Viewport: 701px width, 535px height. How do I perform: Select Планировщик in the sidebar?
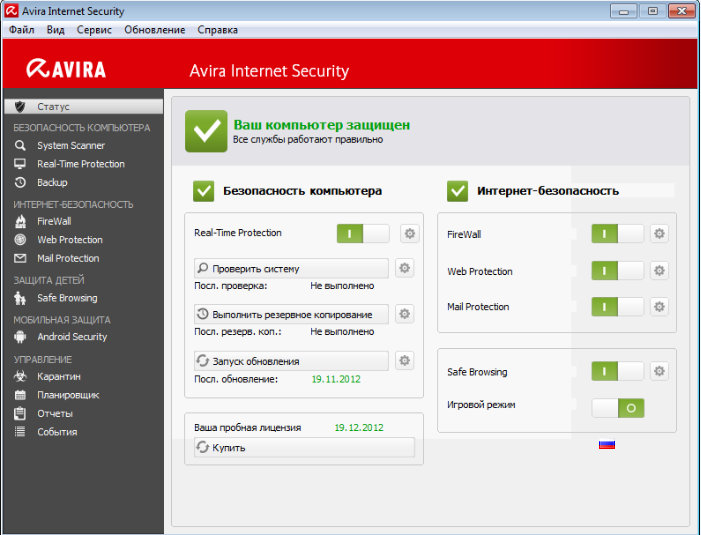68,395
